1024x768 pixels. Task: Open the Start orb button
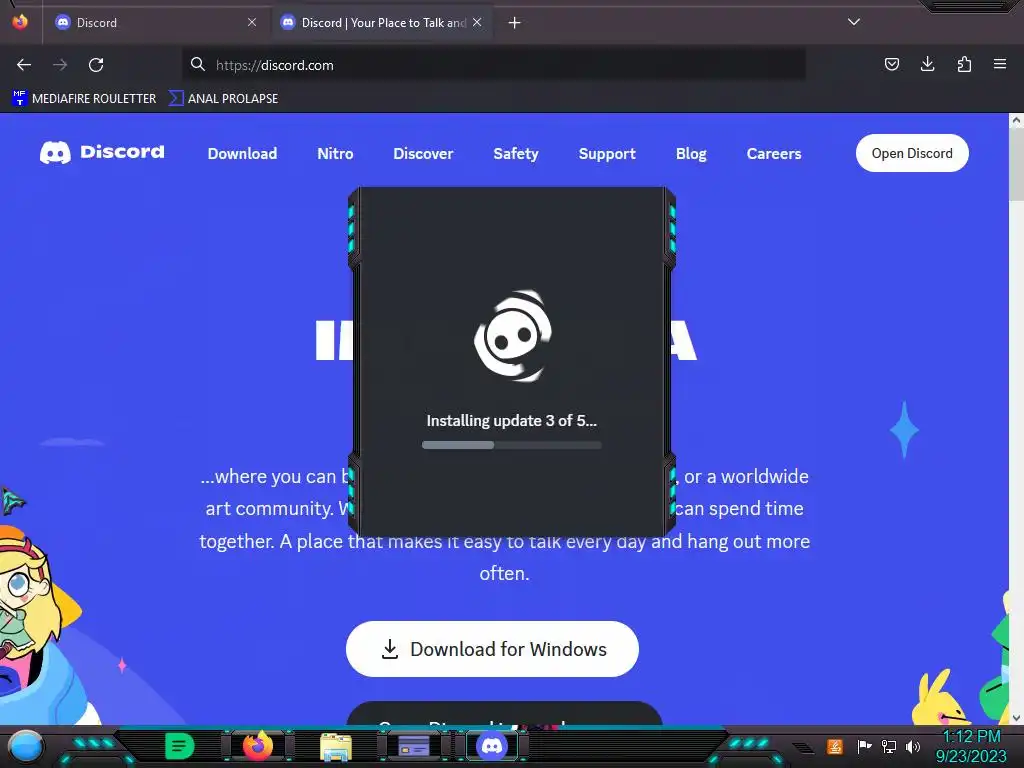pos(26,746)
